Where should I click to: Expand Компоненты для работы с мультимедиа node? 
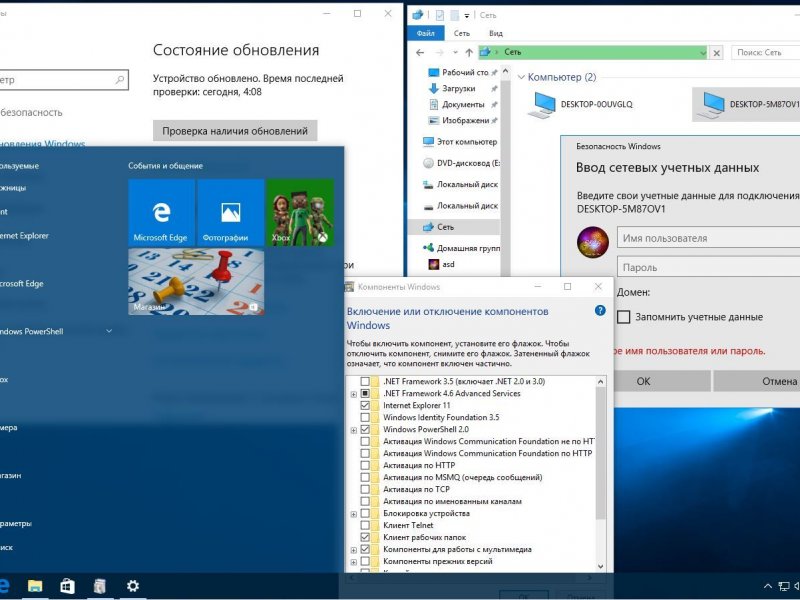(x=354, y=550)
